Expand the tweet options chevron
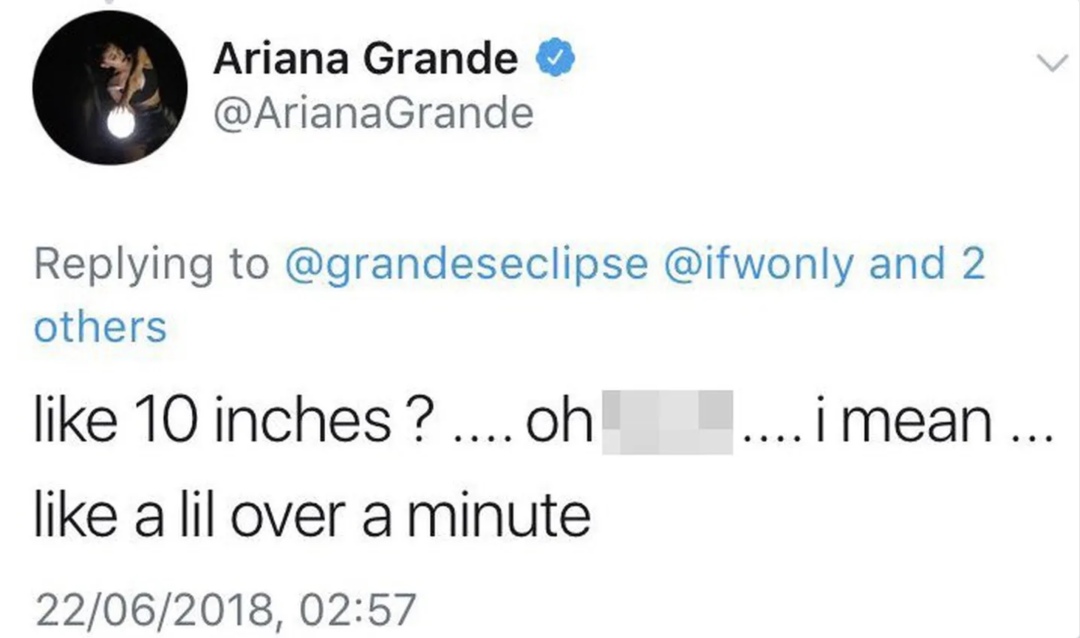The width and height of the screenshot is (1080, 638). (1052, 63)
